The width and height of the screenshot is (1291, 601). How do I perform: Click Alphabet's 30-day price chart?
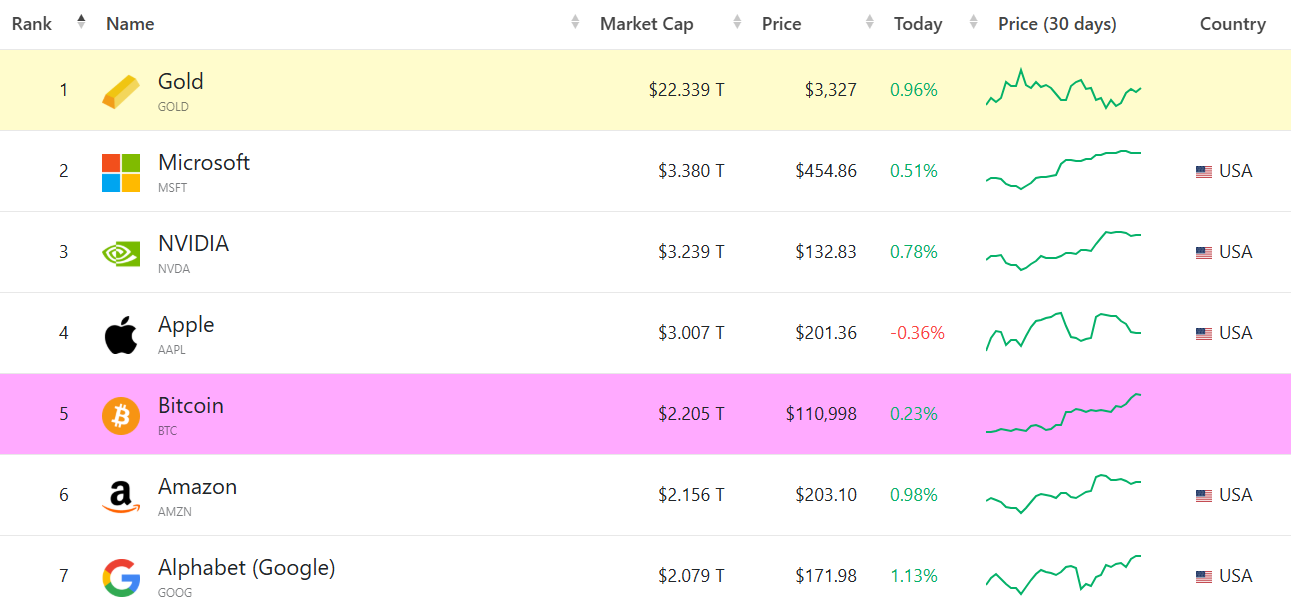pos(1064,575)
